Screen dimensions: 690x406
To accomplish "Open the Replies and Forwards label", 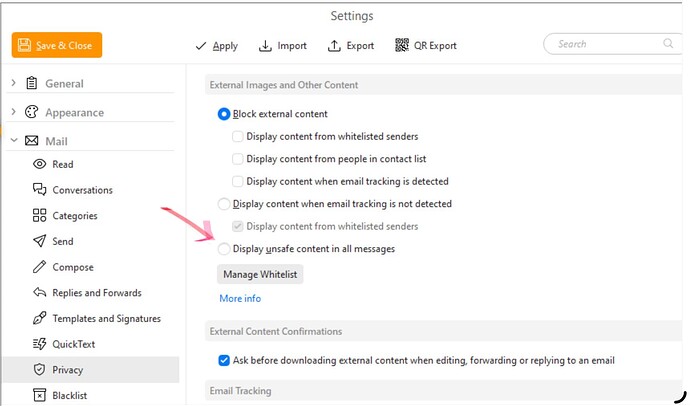I will (97, 293).
